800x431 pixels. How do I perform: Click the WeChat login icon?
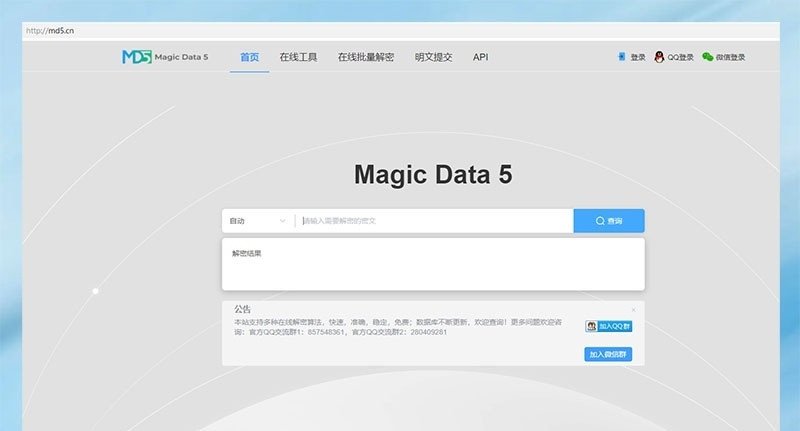point(708,57)
